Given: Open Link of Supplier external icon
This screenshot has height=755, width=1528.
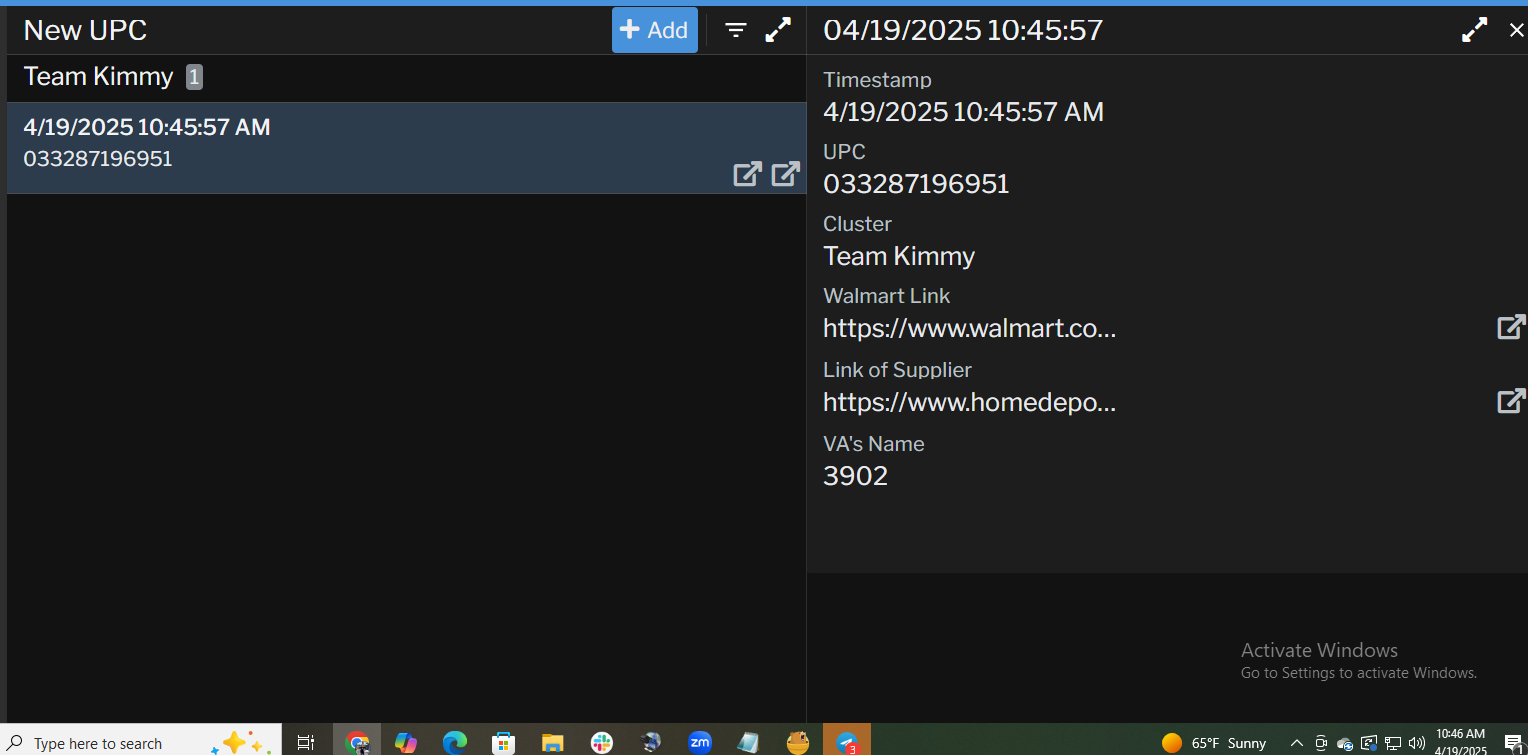Looking at the screenshot, I should [x=1510, y=401].
